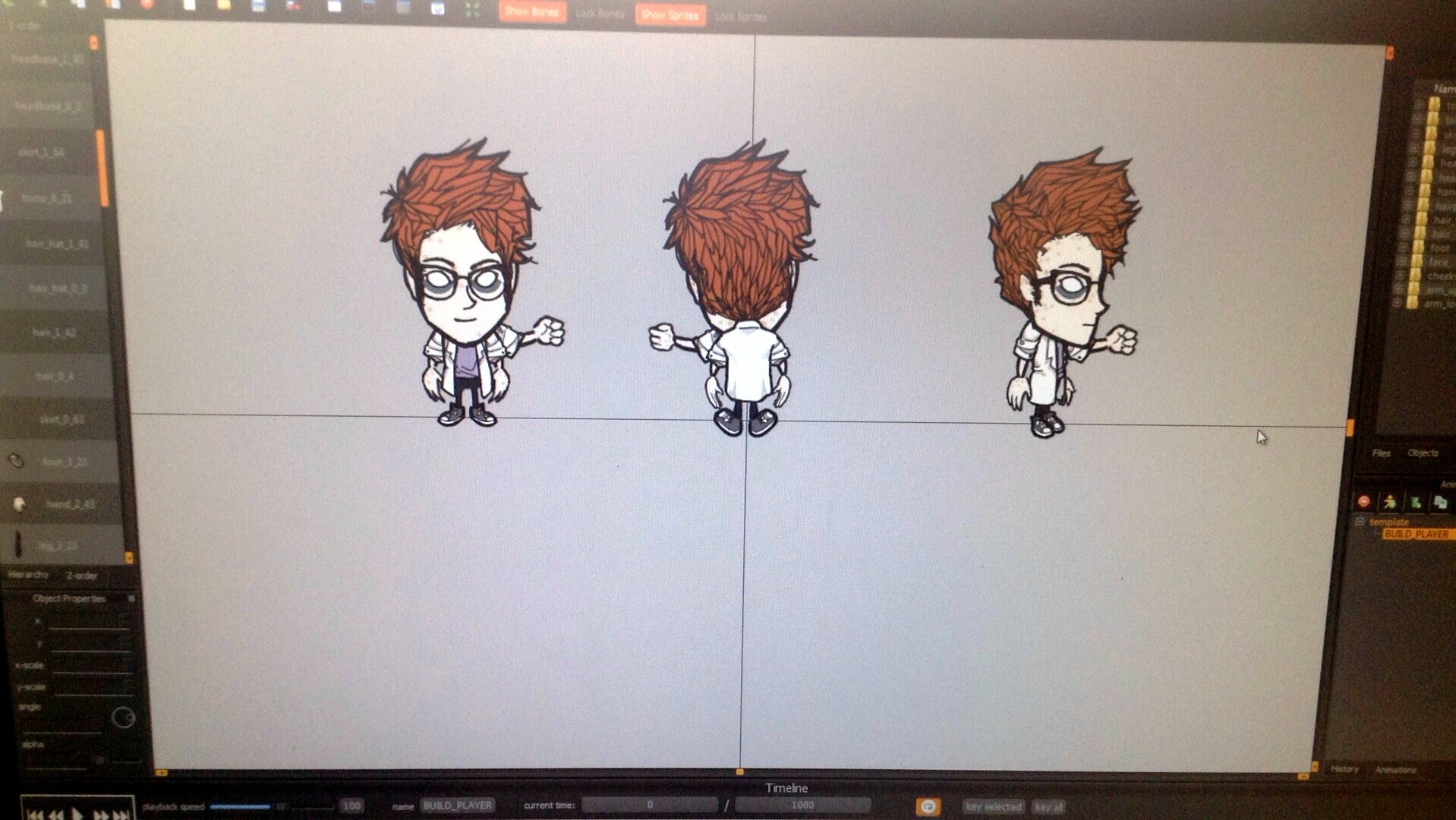The image size is (1456, 820).
Task: Skip to last frame using the fast-forward icon
Action: [120, 808]
